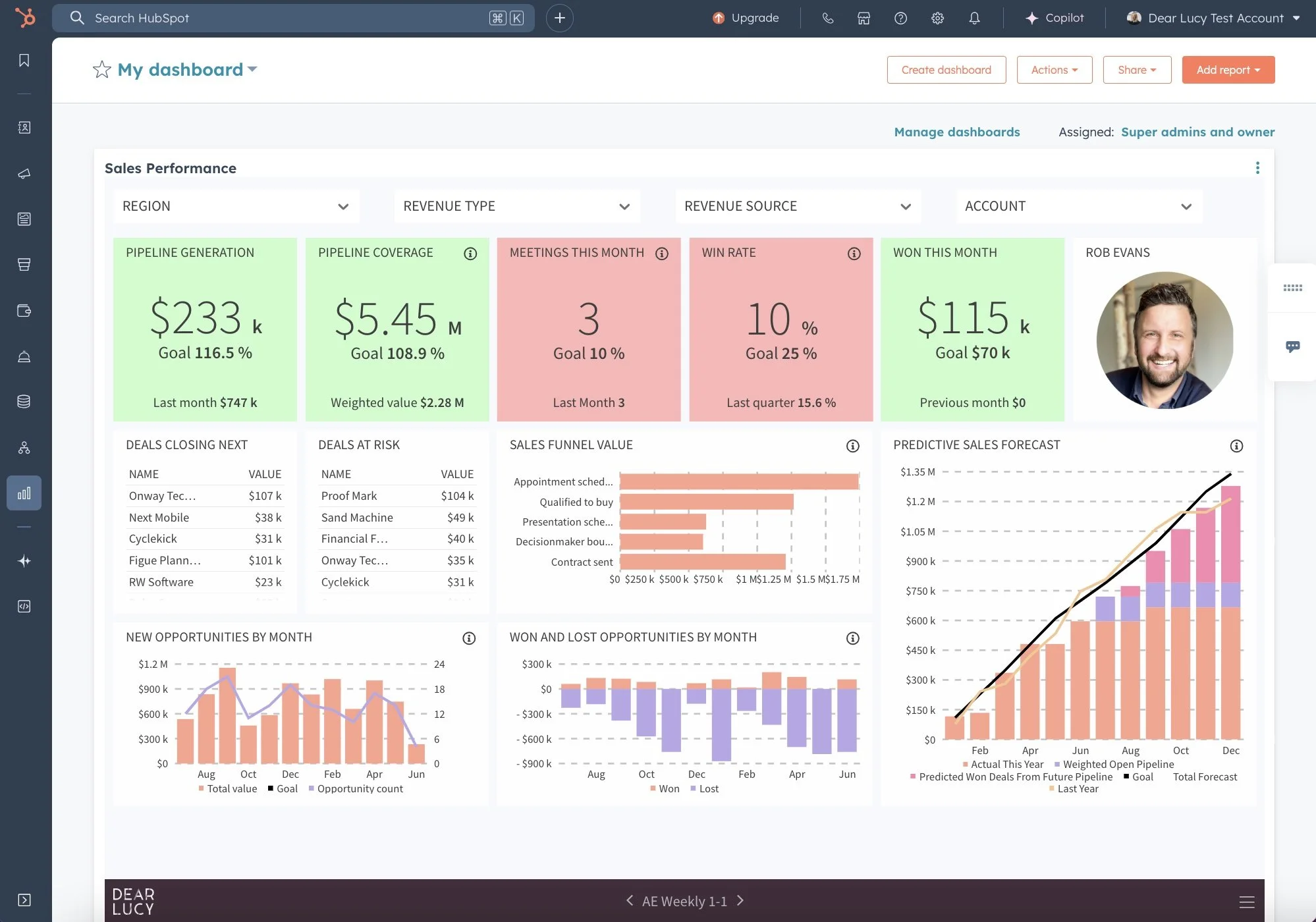The width and height of the screenshot is (1316, 922).
Task: Open bookmarks in the left sidebar
Action: click(x=24, y=61)
